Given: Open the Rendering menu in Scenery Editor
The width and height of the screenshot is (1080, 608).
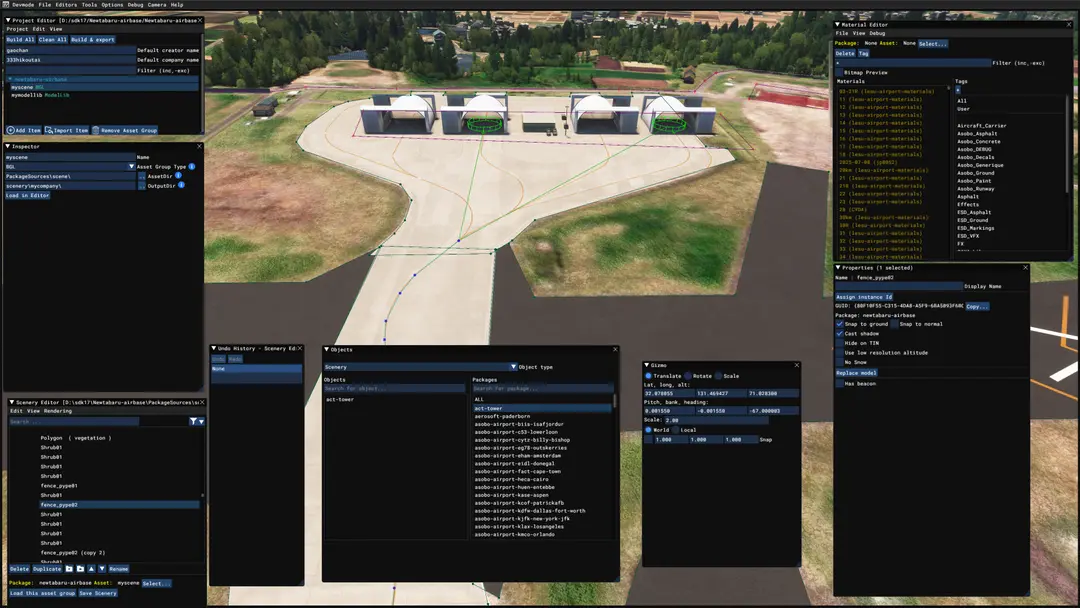Looking at the screenshot, I should point(58,411).
